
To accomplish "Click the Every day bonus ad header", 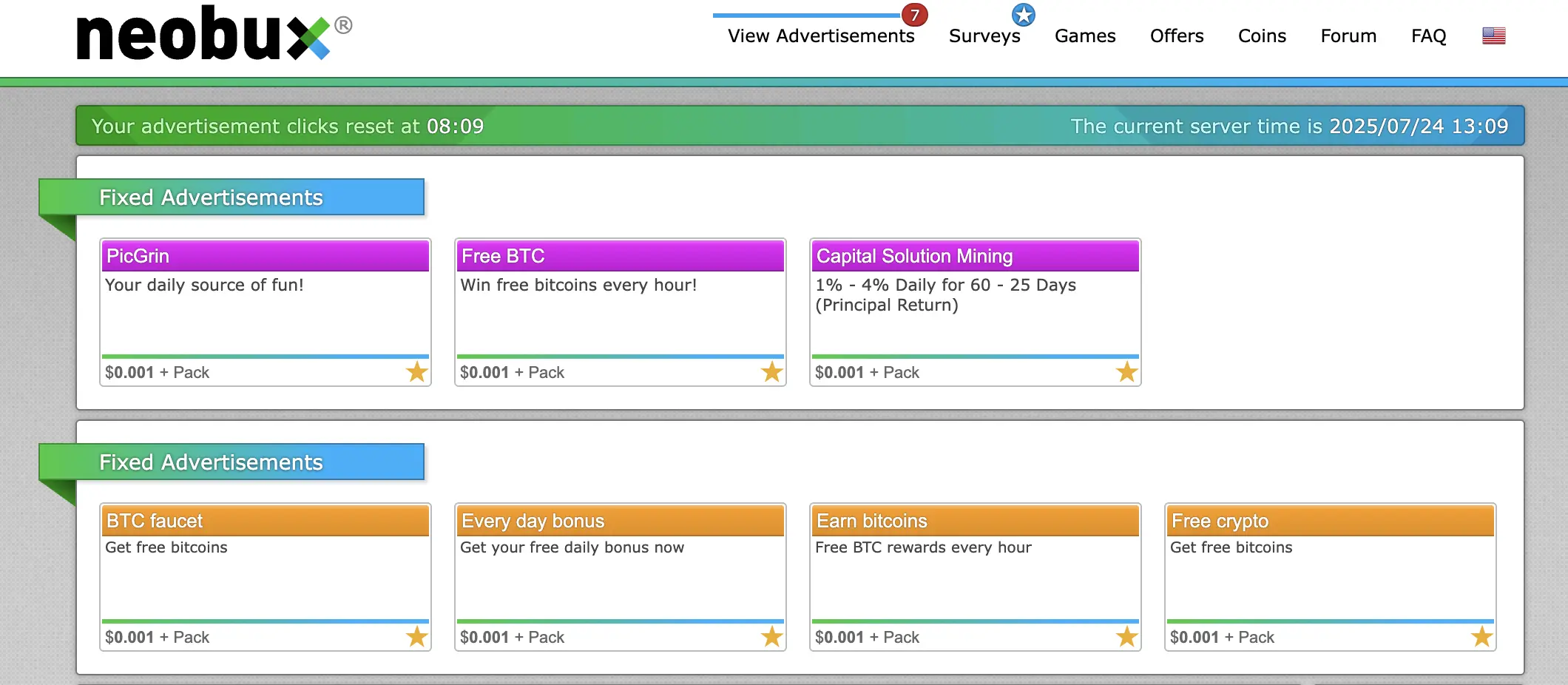I will coord(533,521).
